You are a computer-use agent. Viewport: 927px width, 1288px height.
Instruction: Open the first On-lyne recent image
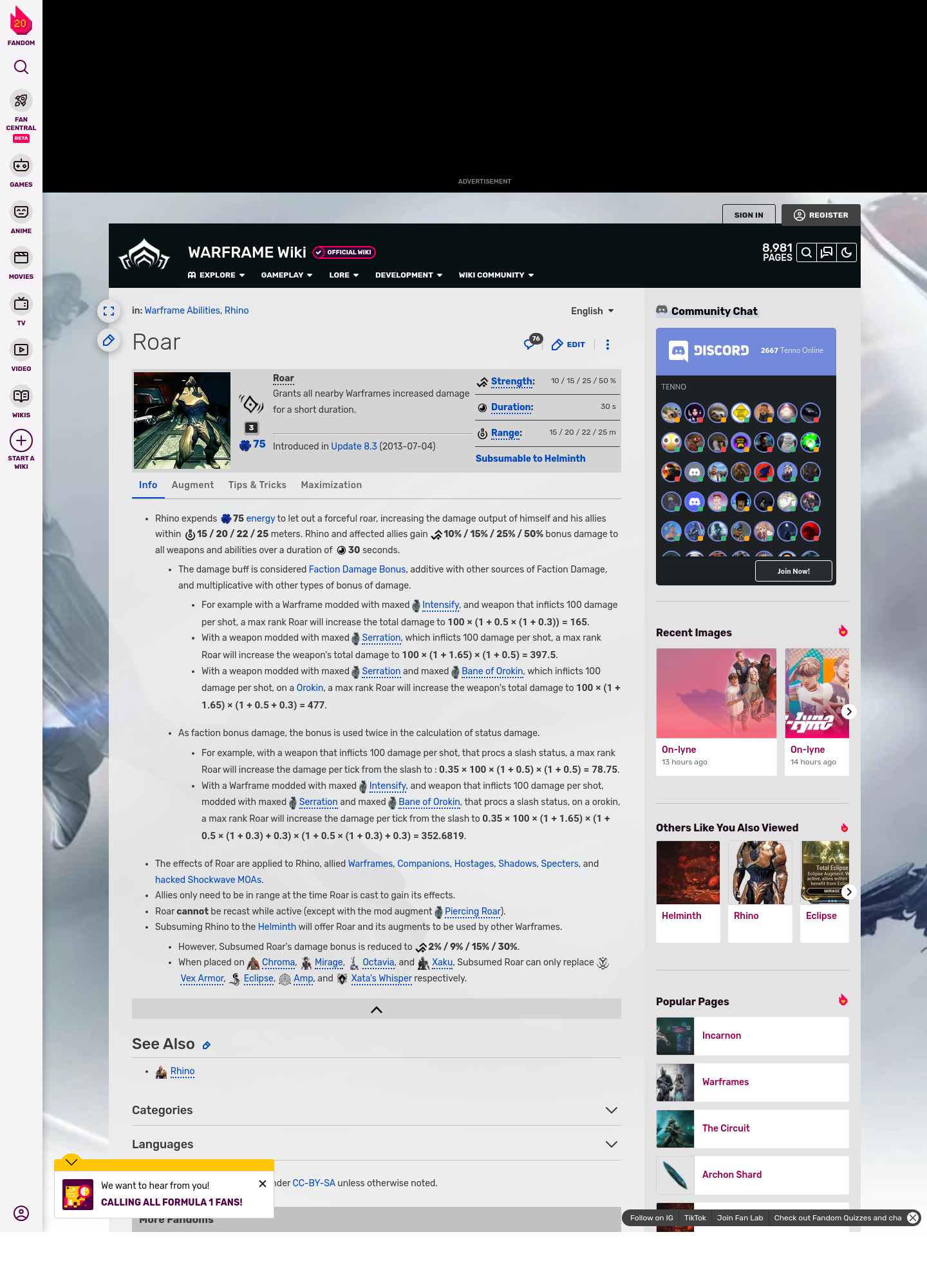click(x=716, y=693)
